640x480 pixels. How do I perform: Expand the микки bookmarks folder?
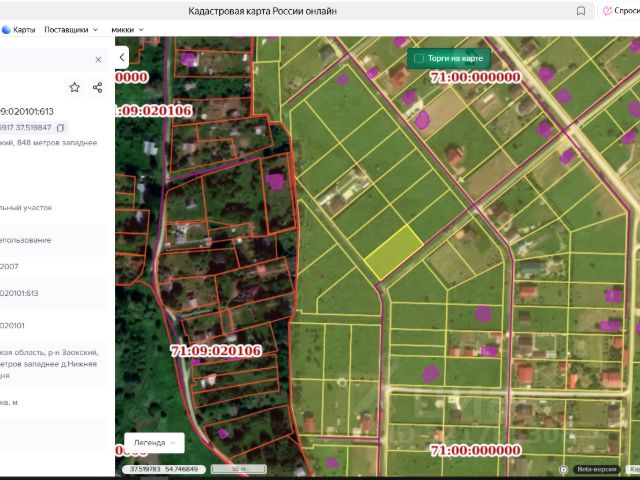pyautogui.click(x=127, y=30)
